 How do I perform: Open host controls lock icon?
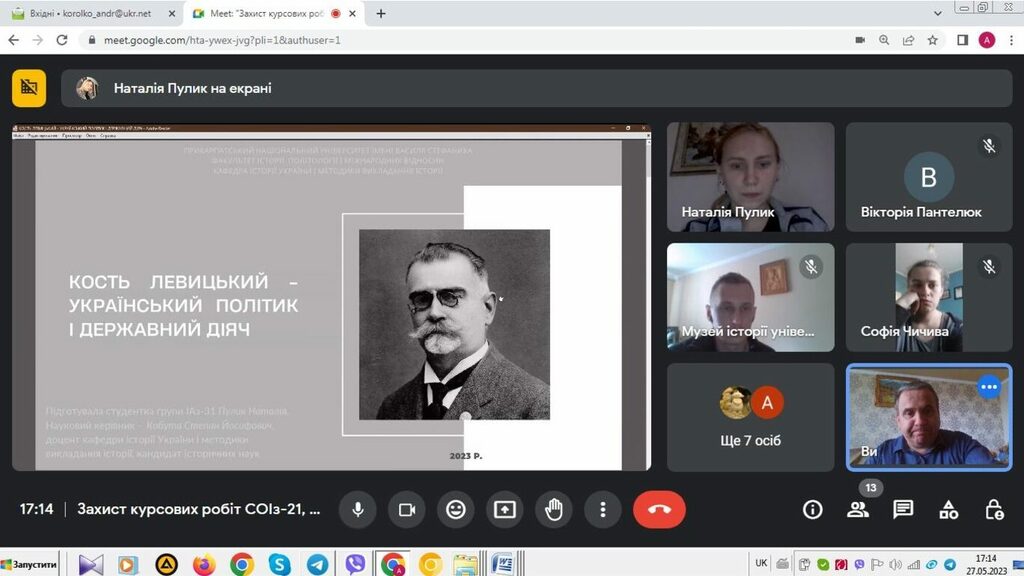[x=993, y=510]
